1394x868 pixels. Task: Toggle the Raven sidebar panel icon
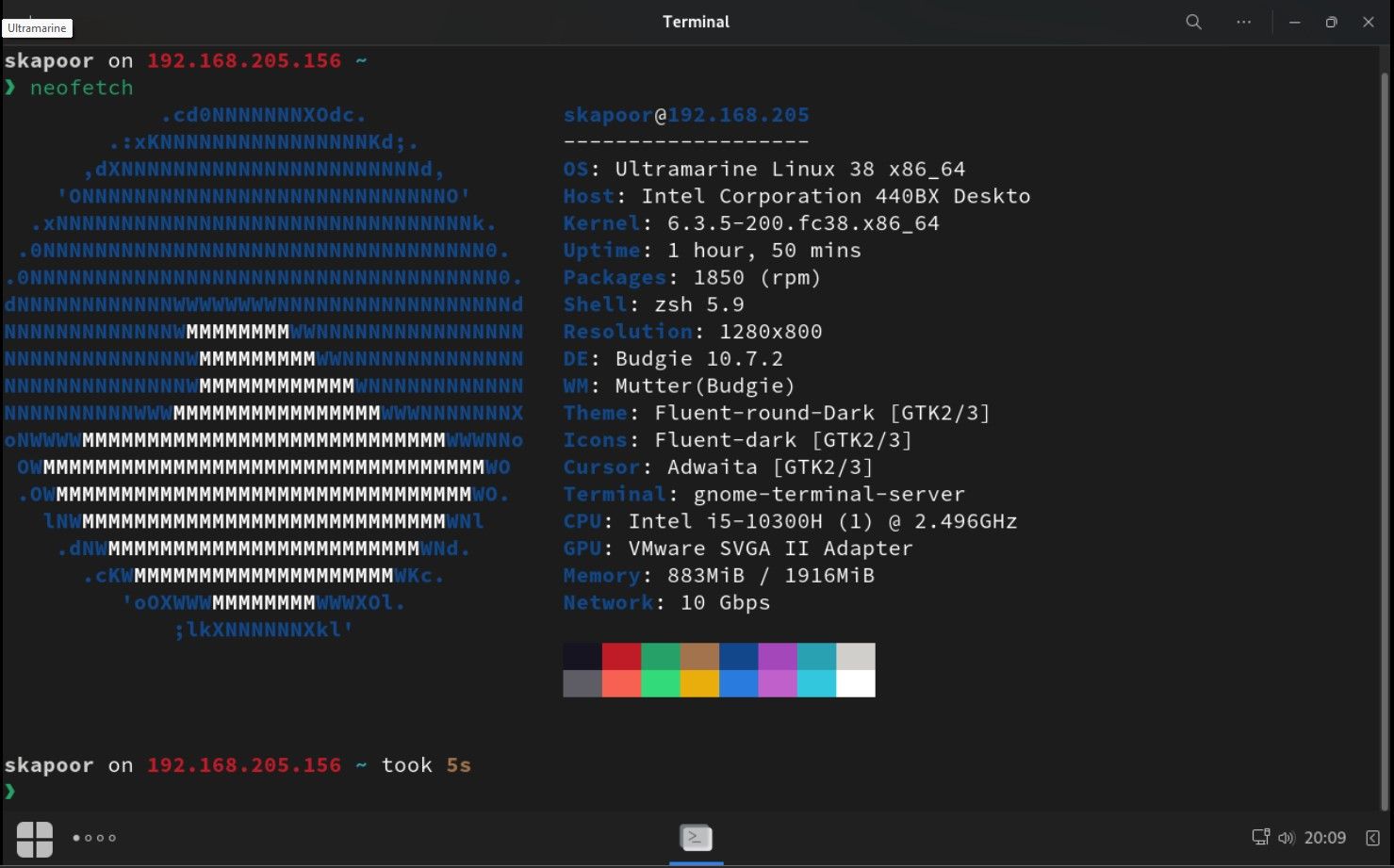click(x=1372, y=837)
